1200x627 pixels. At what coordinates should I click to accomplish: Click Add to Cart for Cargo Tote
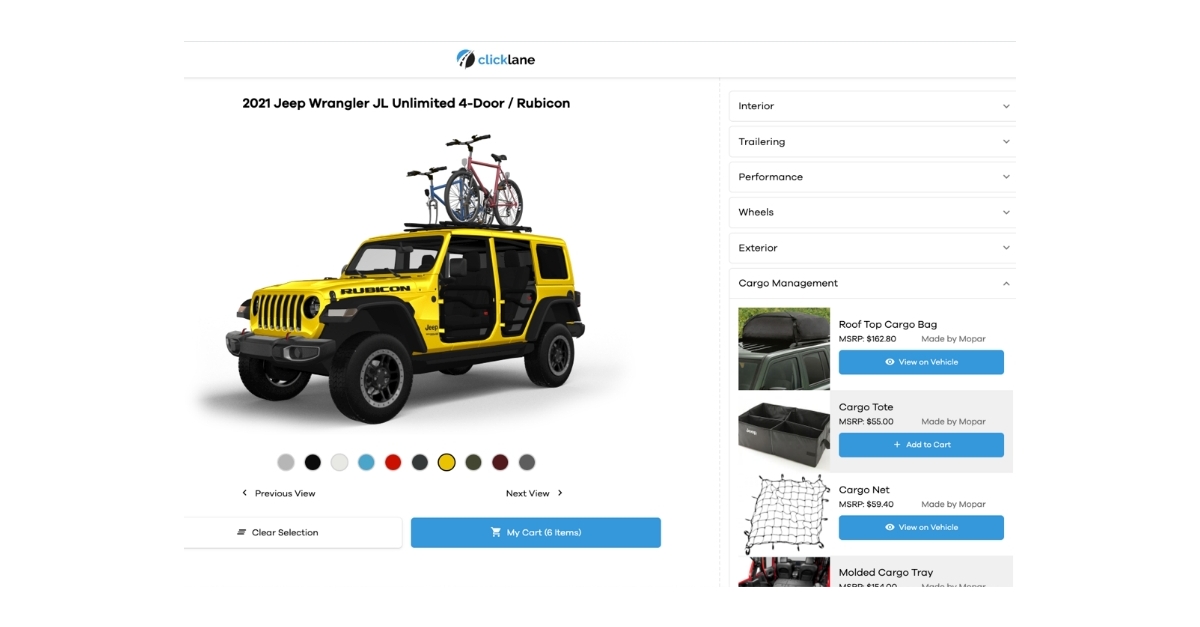921,445
